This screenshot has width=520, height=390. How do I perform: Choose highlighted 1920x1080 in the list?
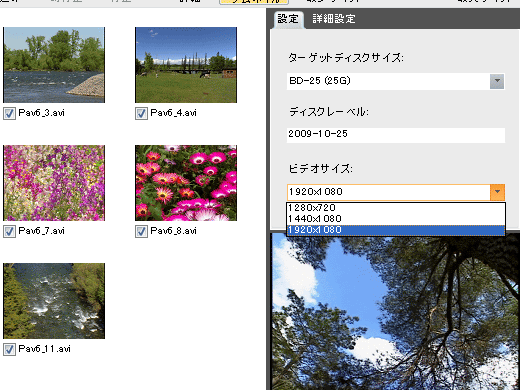(x=396, y=230)
